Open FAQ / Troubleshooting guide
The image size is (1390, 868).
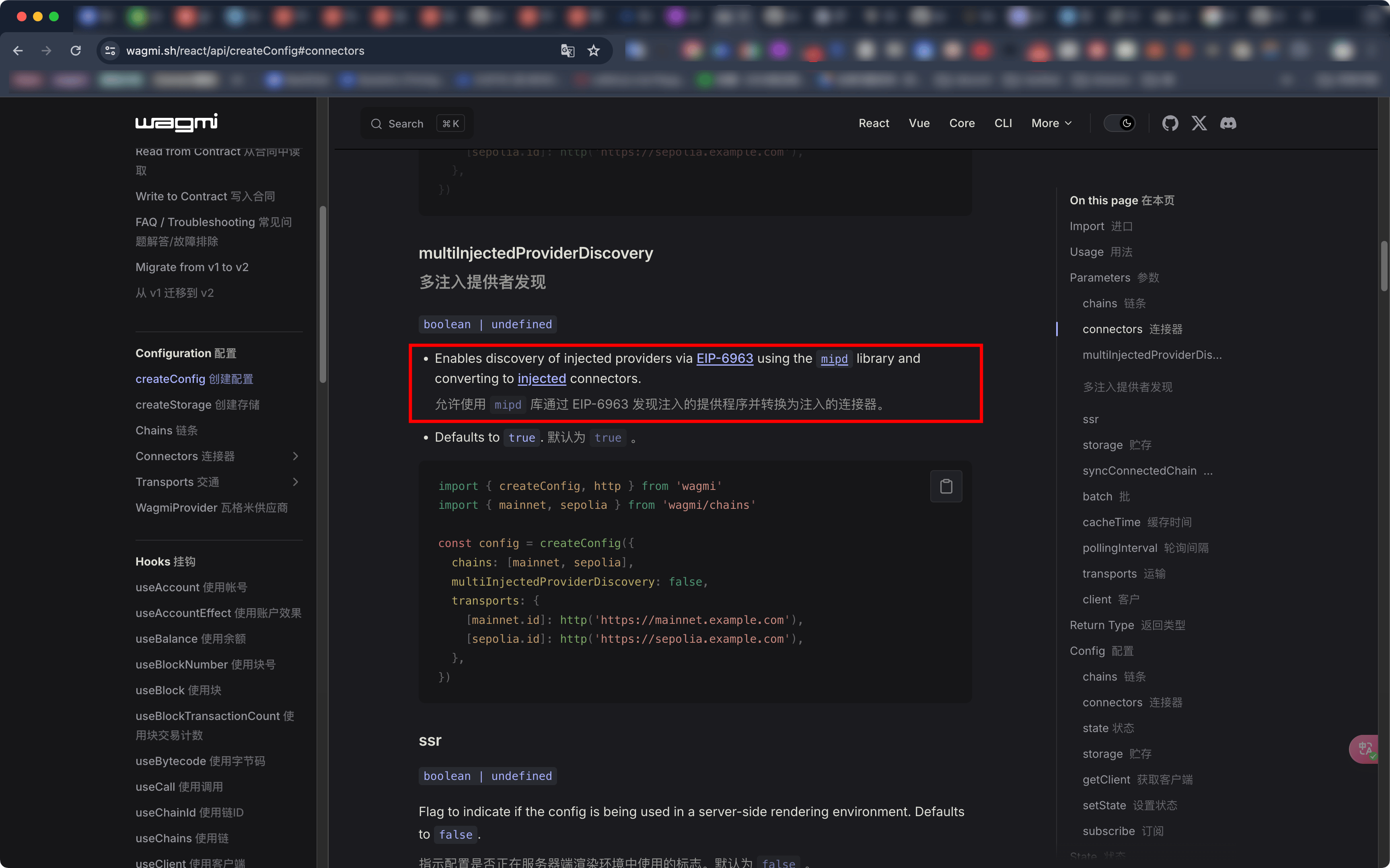tap(214, 231)
